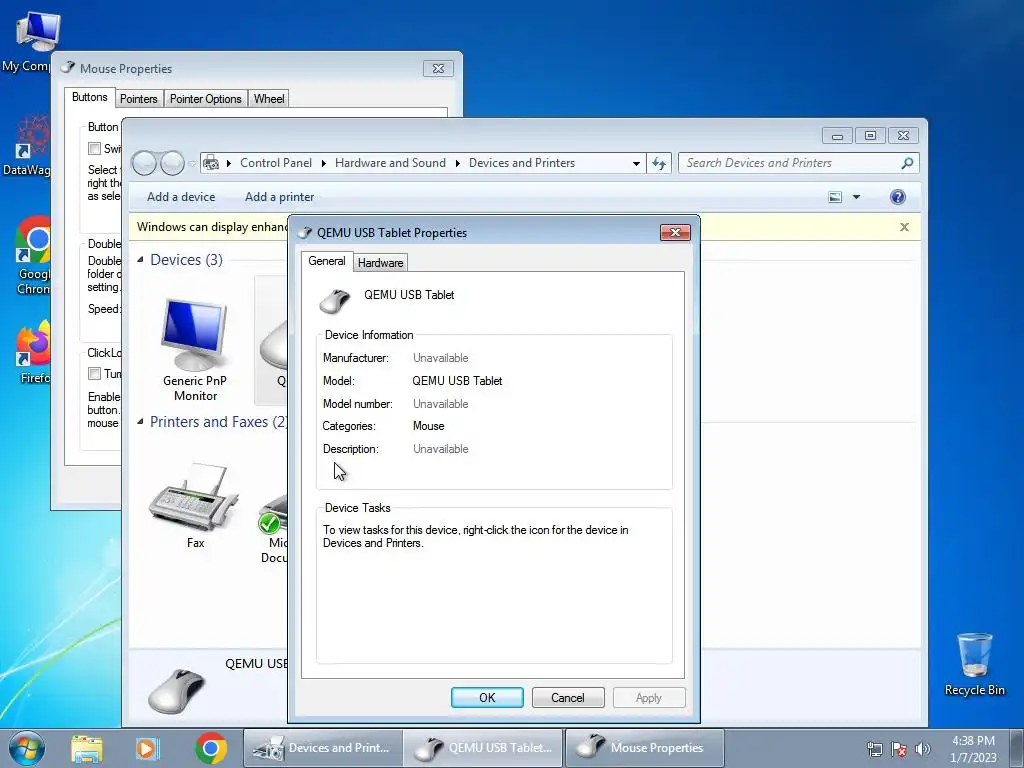Expand breadcrumb arrow before Control Panel
The width and height of the screenshot is (1024, 768).
point(229,163)
